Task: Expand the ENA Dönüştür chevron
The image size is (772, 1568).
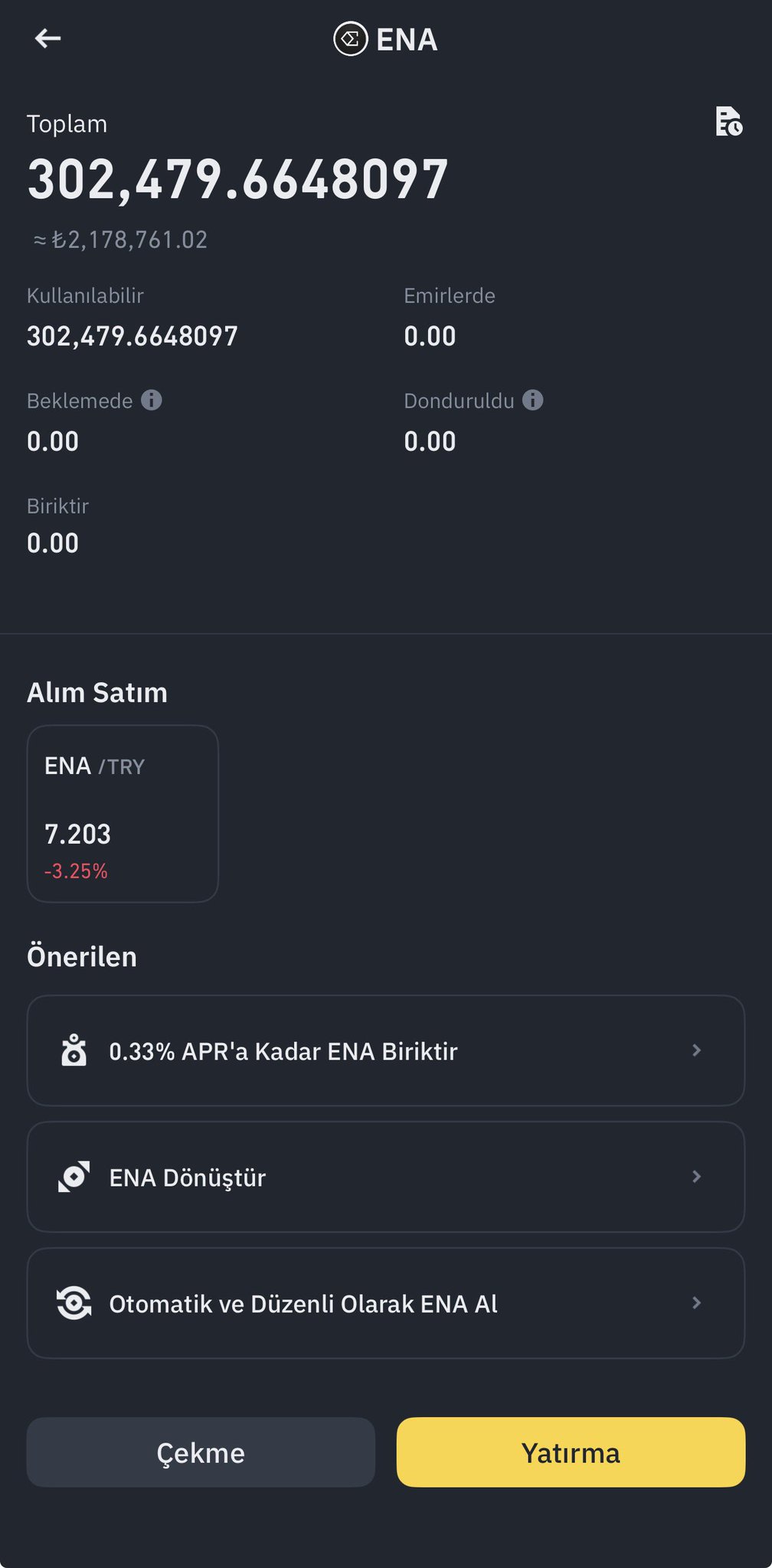Action: point(696,1177)
